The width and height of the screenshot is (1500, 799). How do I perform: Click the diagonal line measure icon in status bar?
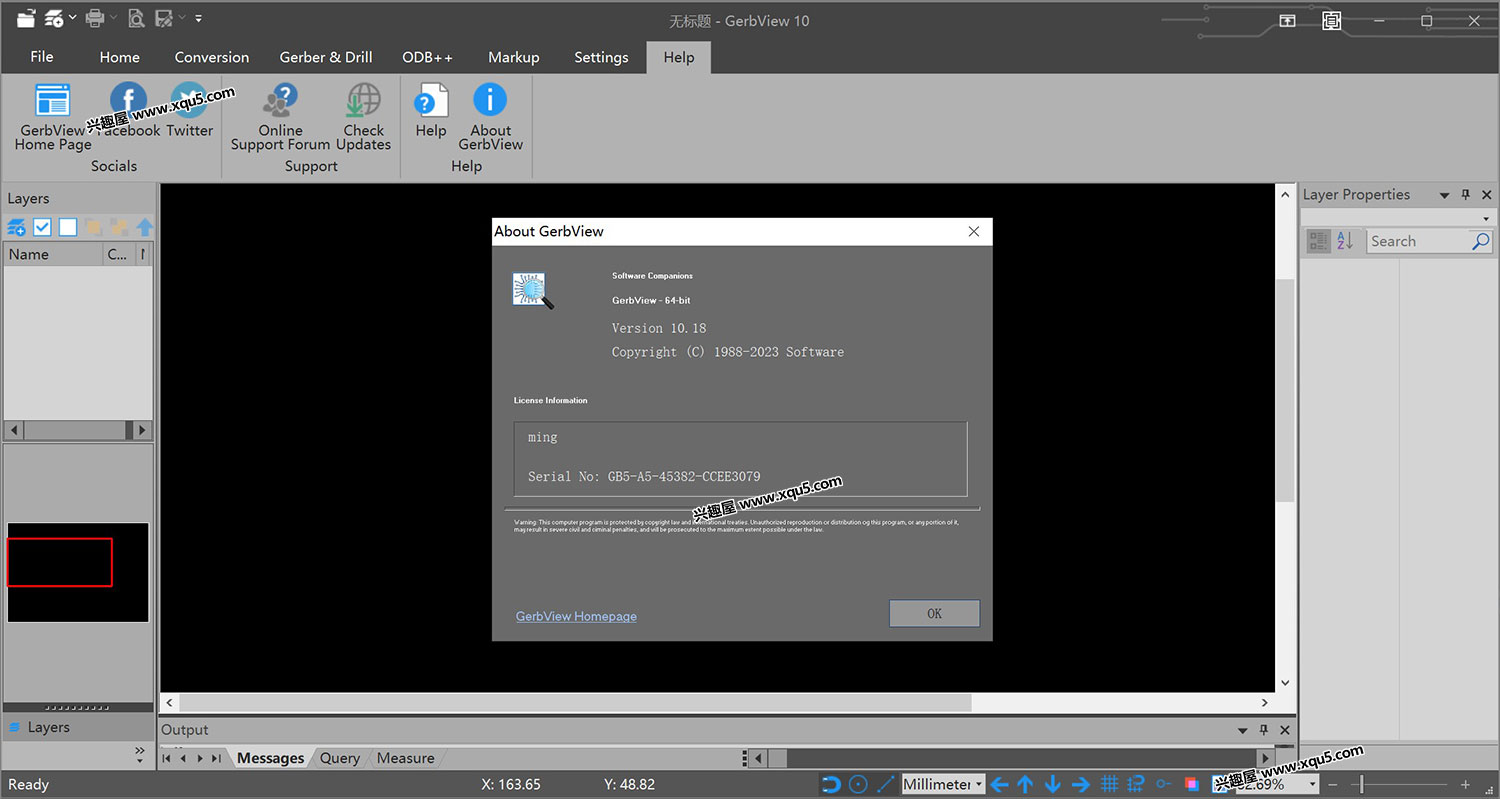click(x=886, y=784)
